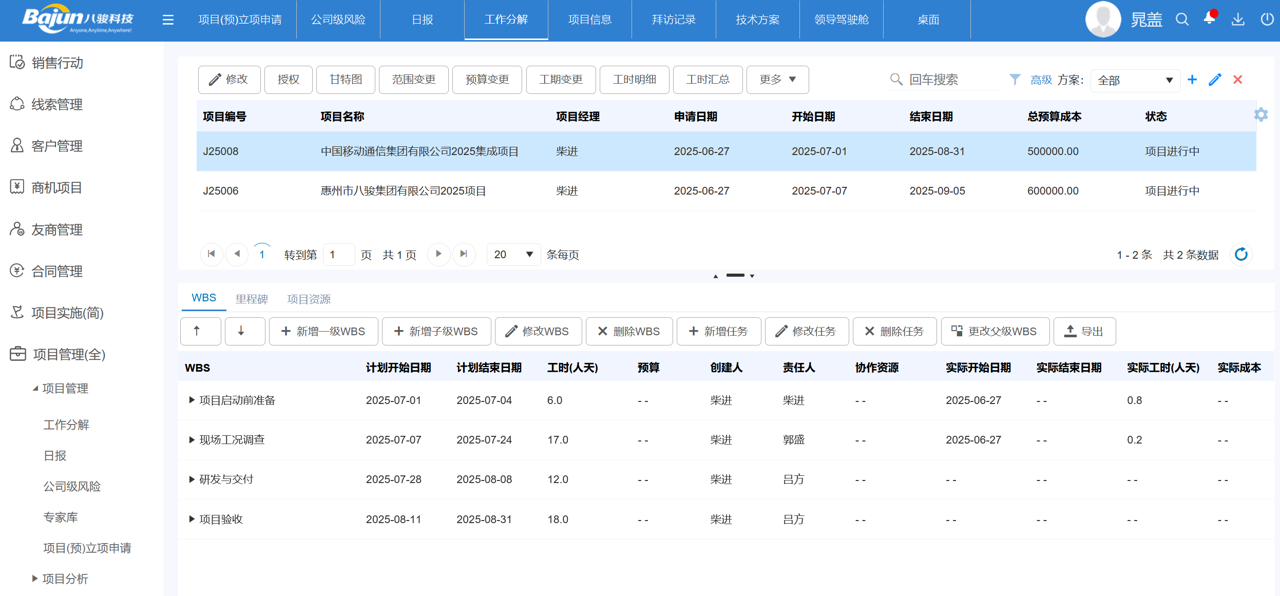Open the page size 20 dropdown
1280x596 pixels.
pyautogui.click(x=514, y=254)
